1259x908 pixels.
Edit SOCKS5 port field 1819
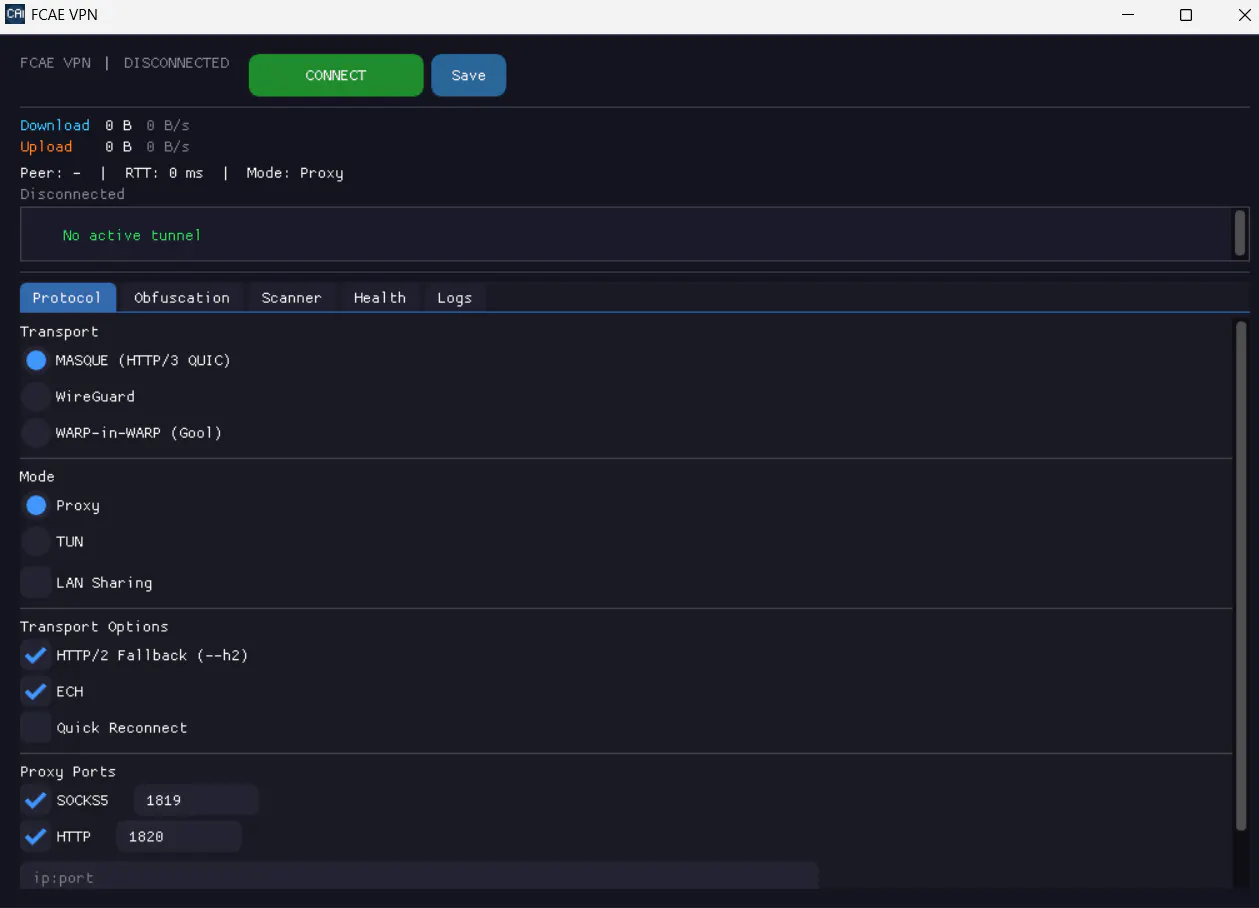pos(196,800)
